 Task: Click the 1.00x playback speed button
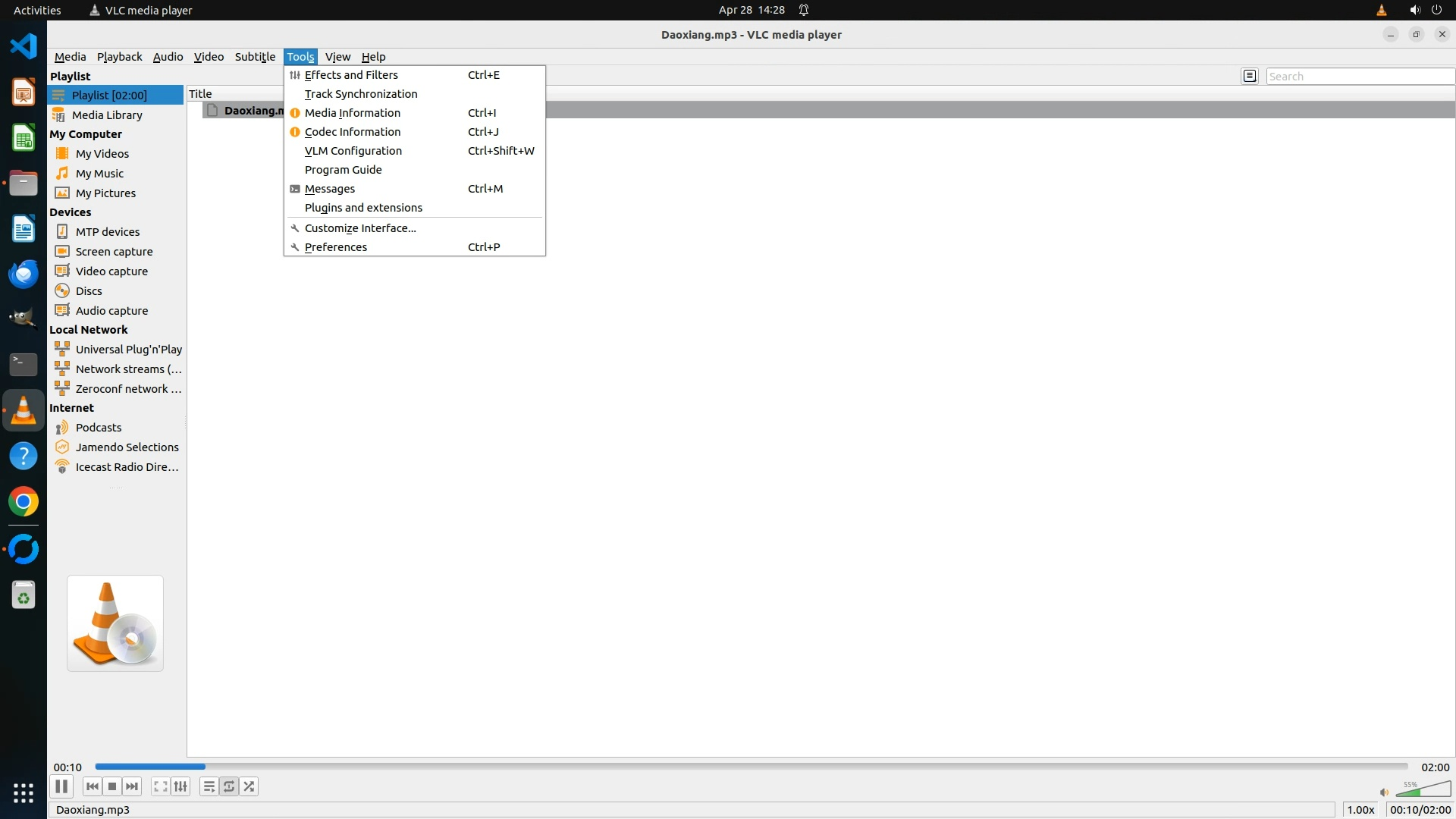[1360, 809]
